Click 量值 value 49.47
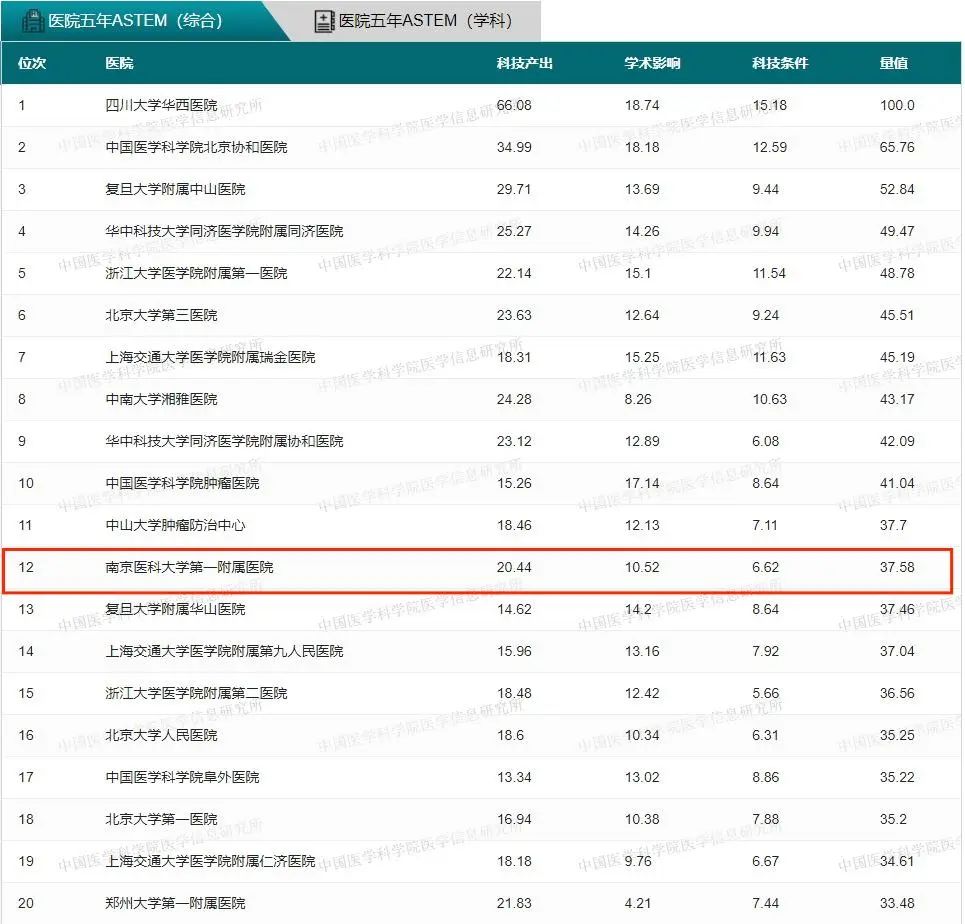 897,231
